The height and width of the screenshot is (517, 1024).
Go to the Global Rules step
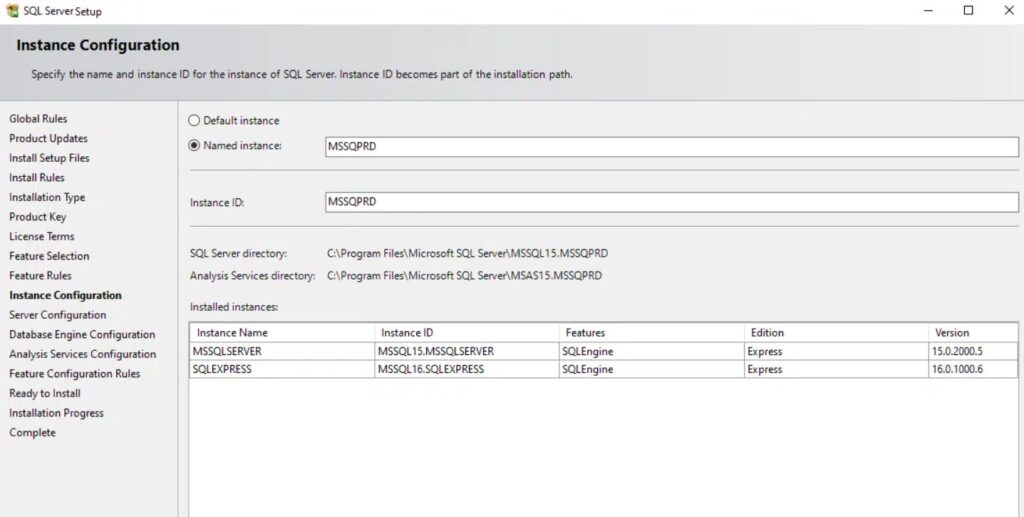point(38,119)
